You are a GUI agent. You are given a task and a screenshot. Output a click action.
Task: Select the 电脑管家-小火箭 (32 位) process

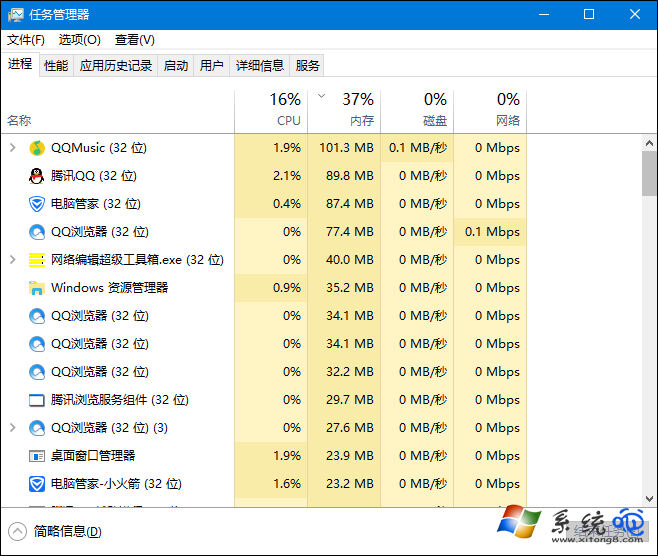pyautogui.click(x=264, y=484)
